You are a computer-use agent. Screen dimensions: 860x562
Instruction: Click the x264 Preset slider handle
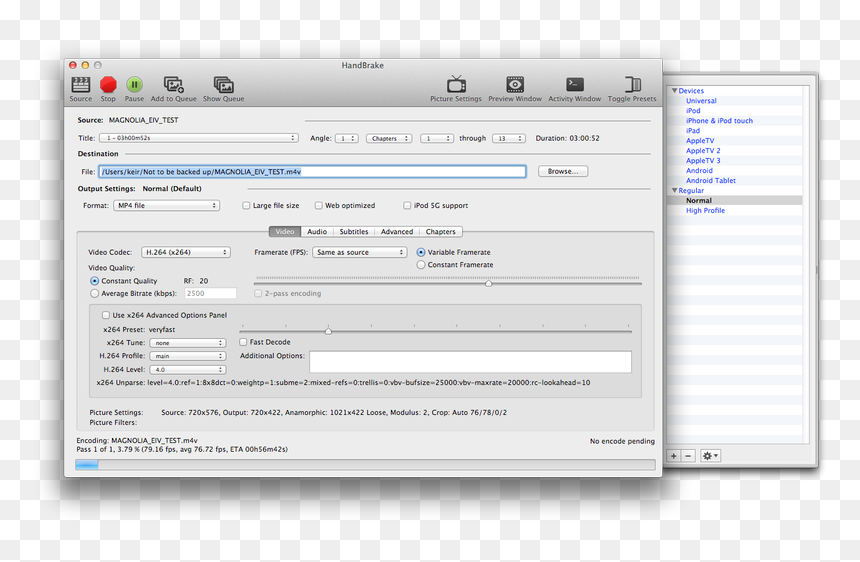point(328,331)
